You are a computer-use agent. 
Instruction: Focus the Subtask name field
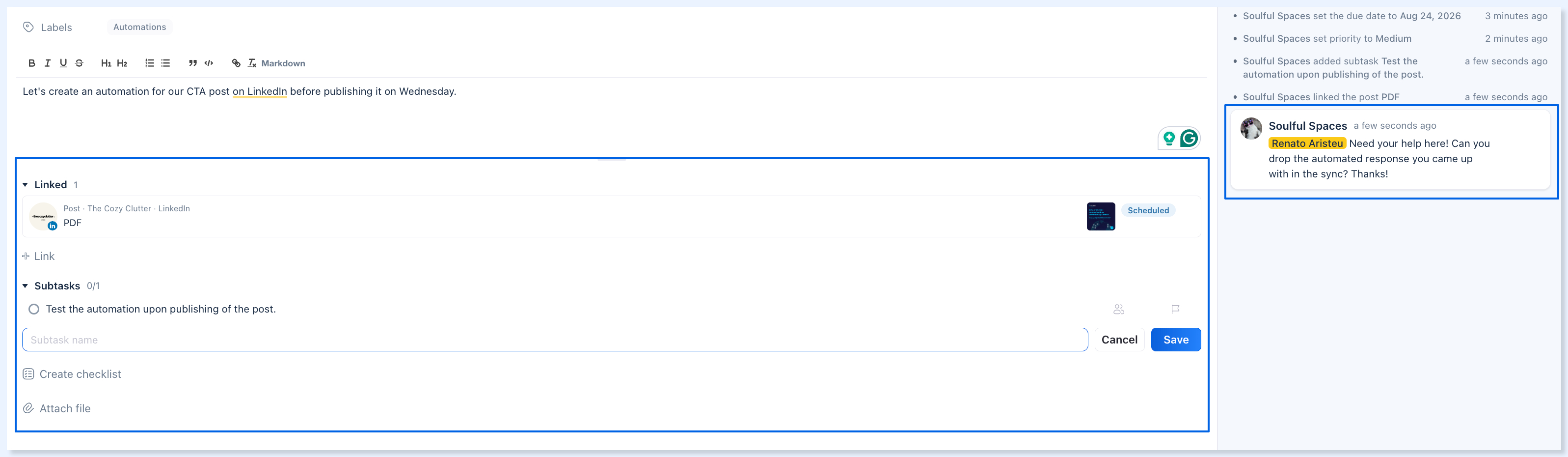(x=555, y=340)
